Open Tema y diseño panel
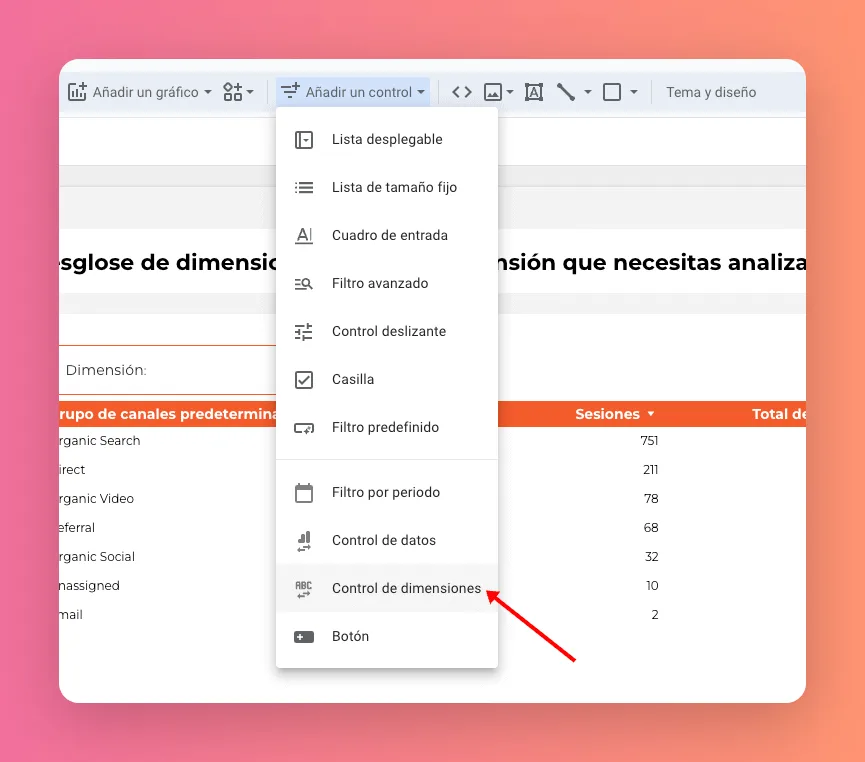Screen dimensions: 865x762 pos(711,92)
